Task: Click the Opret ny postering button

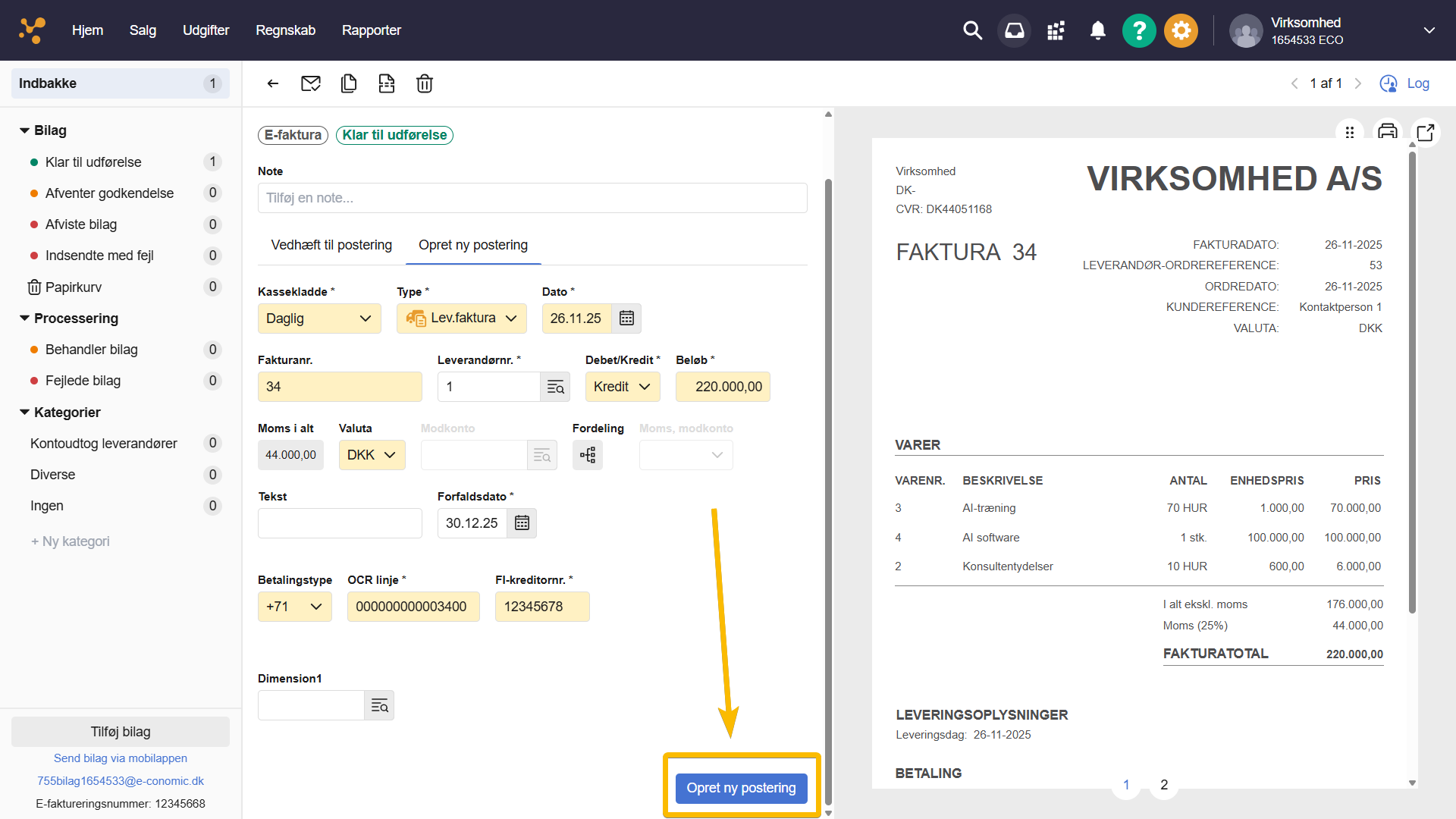Action: coord(741,788)
